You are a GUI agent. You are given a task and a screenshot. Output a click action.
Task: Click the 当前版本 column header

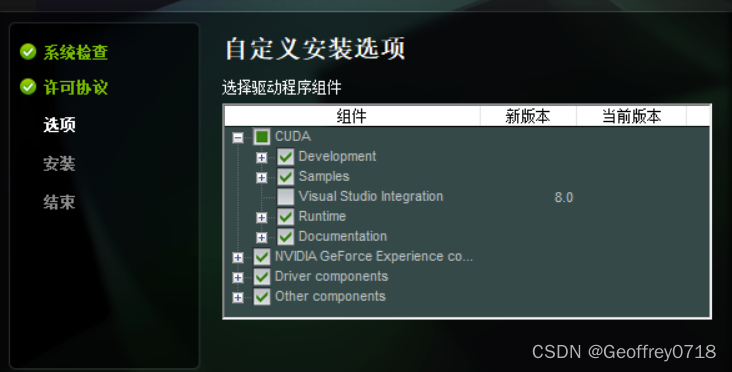631,116
